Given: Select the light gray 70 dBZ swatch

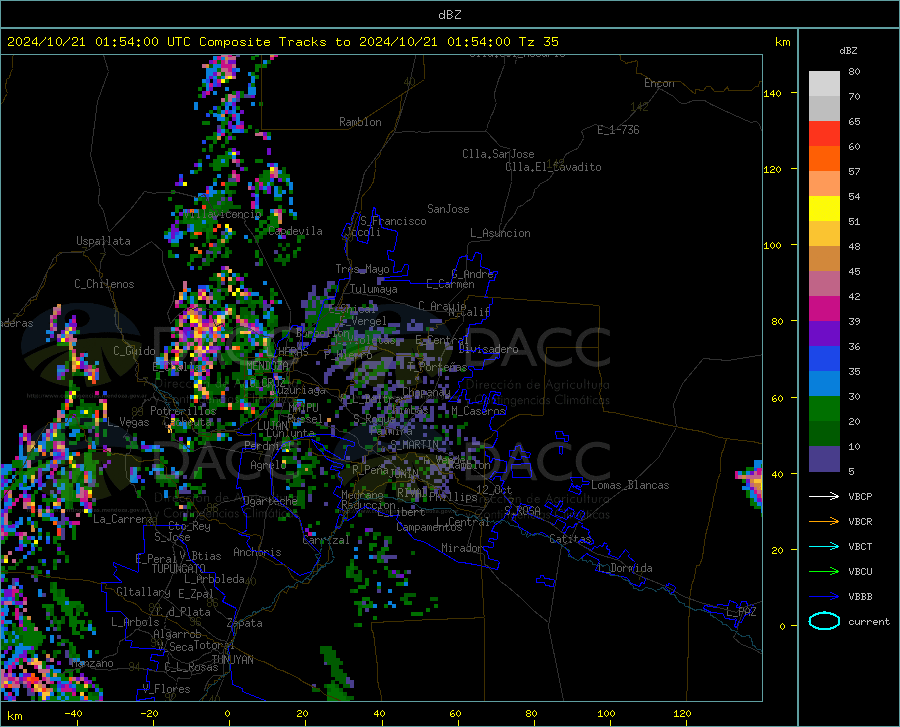Looking at the screenshot, I should click(824, 84).
